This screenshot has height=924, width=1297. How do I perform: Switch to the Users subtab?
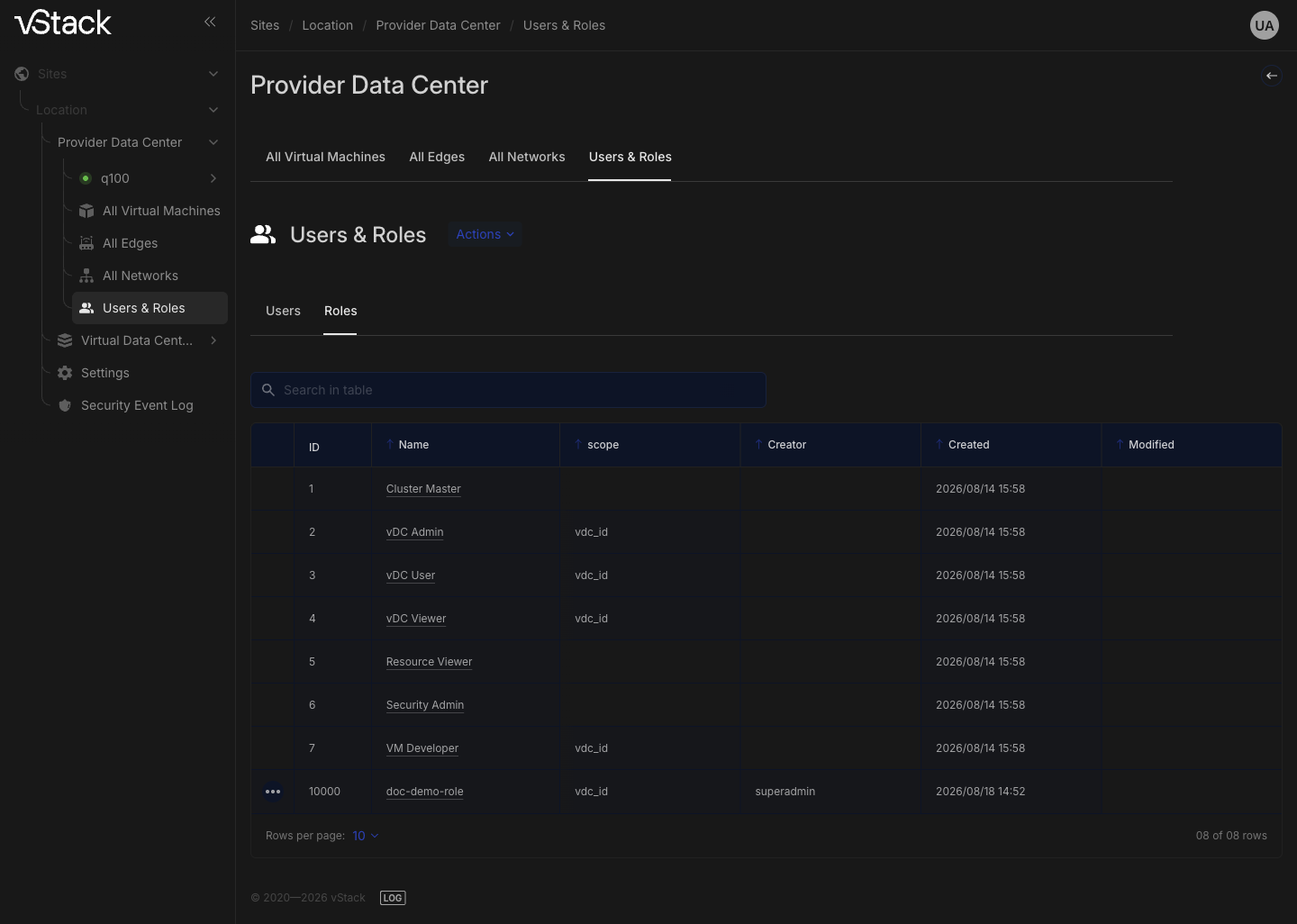coord(283,311)
